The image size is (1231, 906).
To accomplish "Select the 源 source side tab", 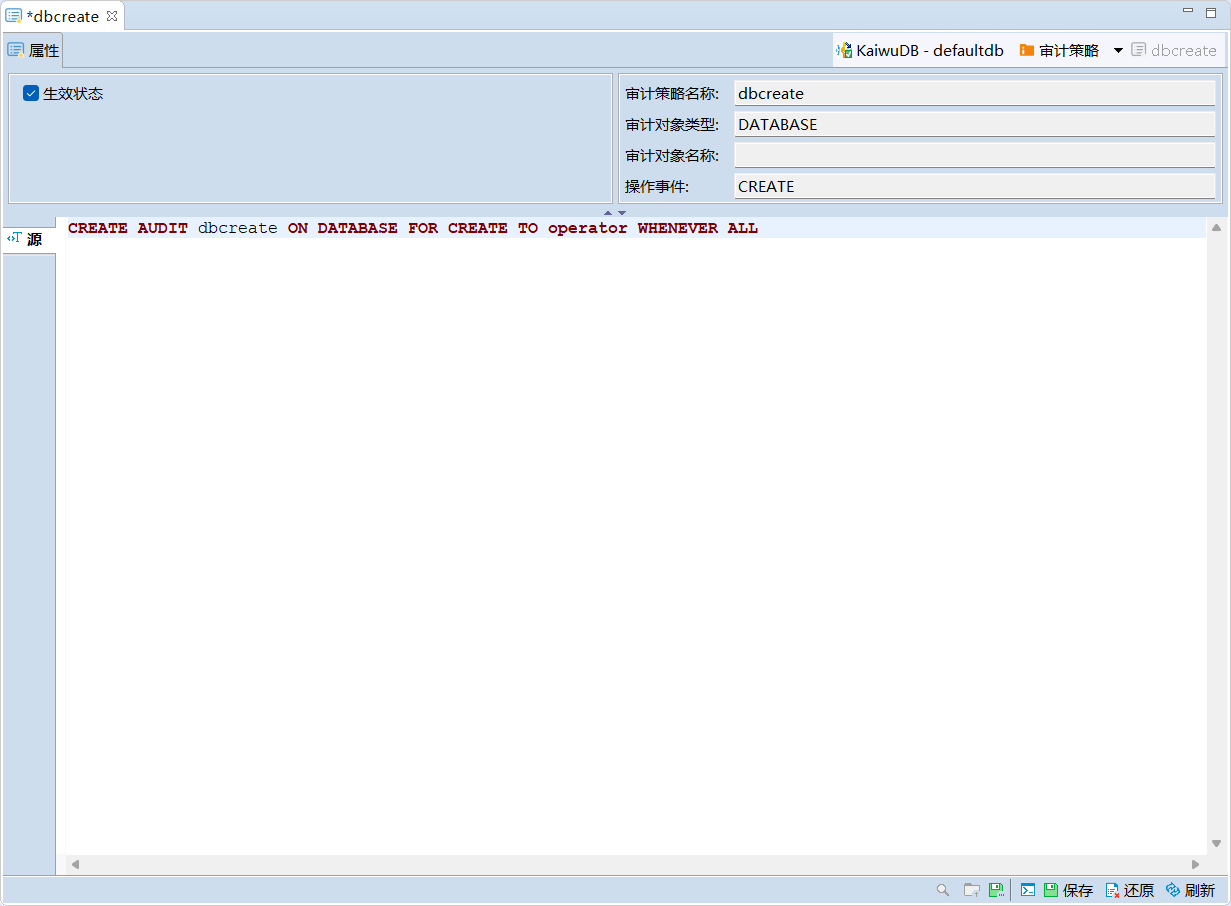I will point(27,239).
